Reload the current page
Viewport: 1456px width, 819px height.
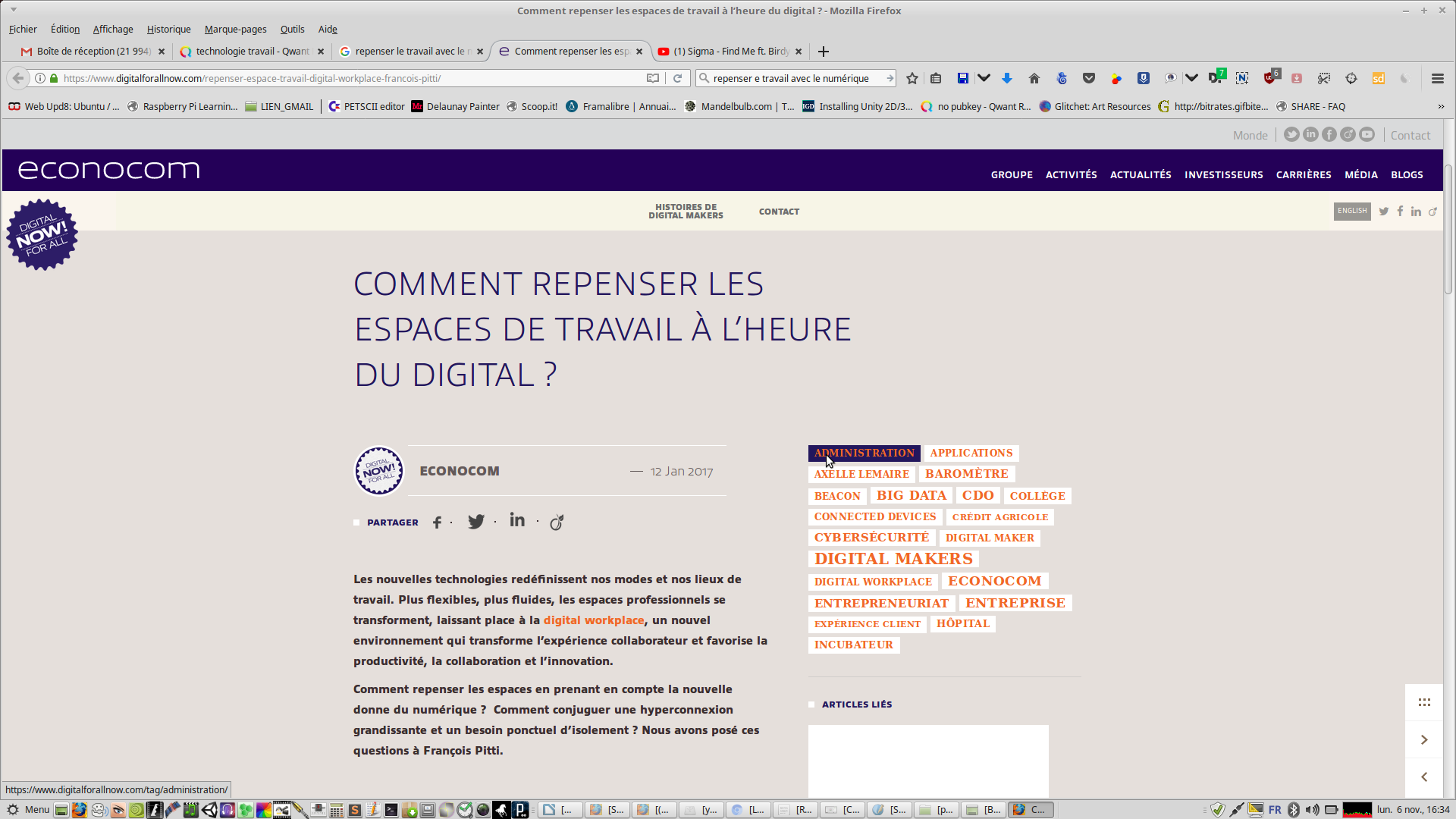pos(678,78)
